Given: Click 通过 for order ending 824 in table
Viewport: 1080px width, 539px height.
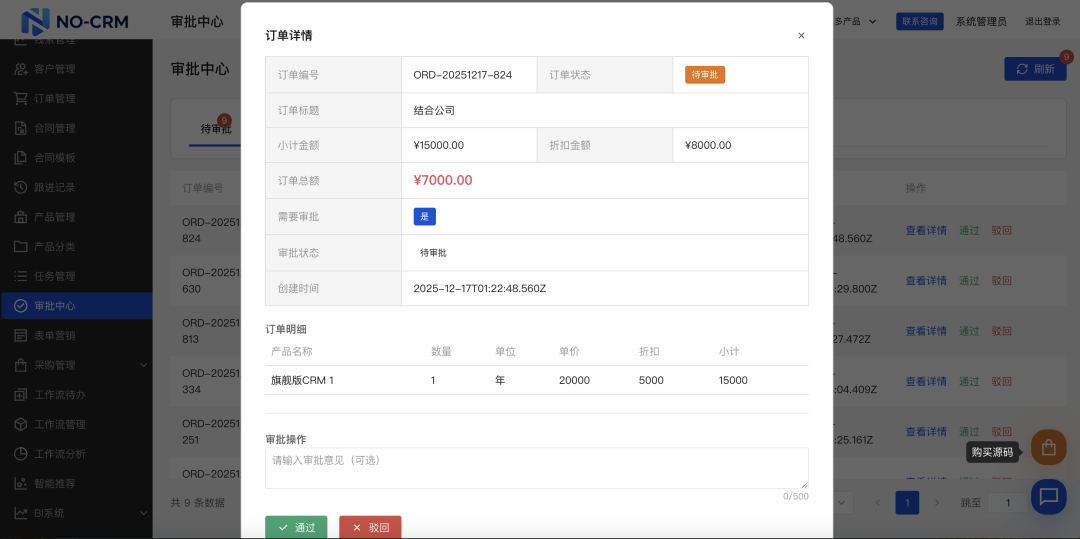Looking at the screenshot, I should (x=968, y=231).
